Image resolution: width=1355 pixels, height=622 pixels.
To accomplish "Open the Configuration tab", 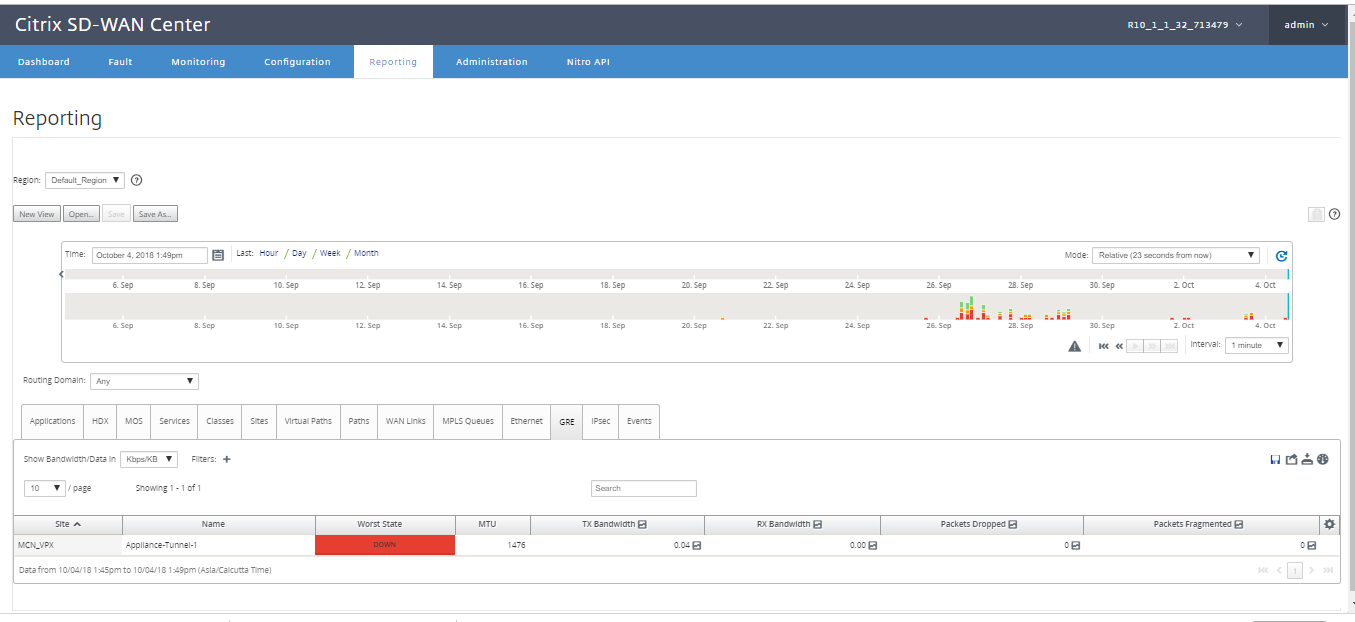I will 297,62.
